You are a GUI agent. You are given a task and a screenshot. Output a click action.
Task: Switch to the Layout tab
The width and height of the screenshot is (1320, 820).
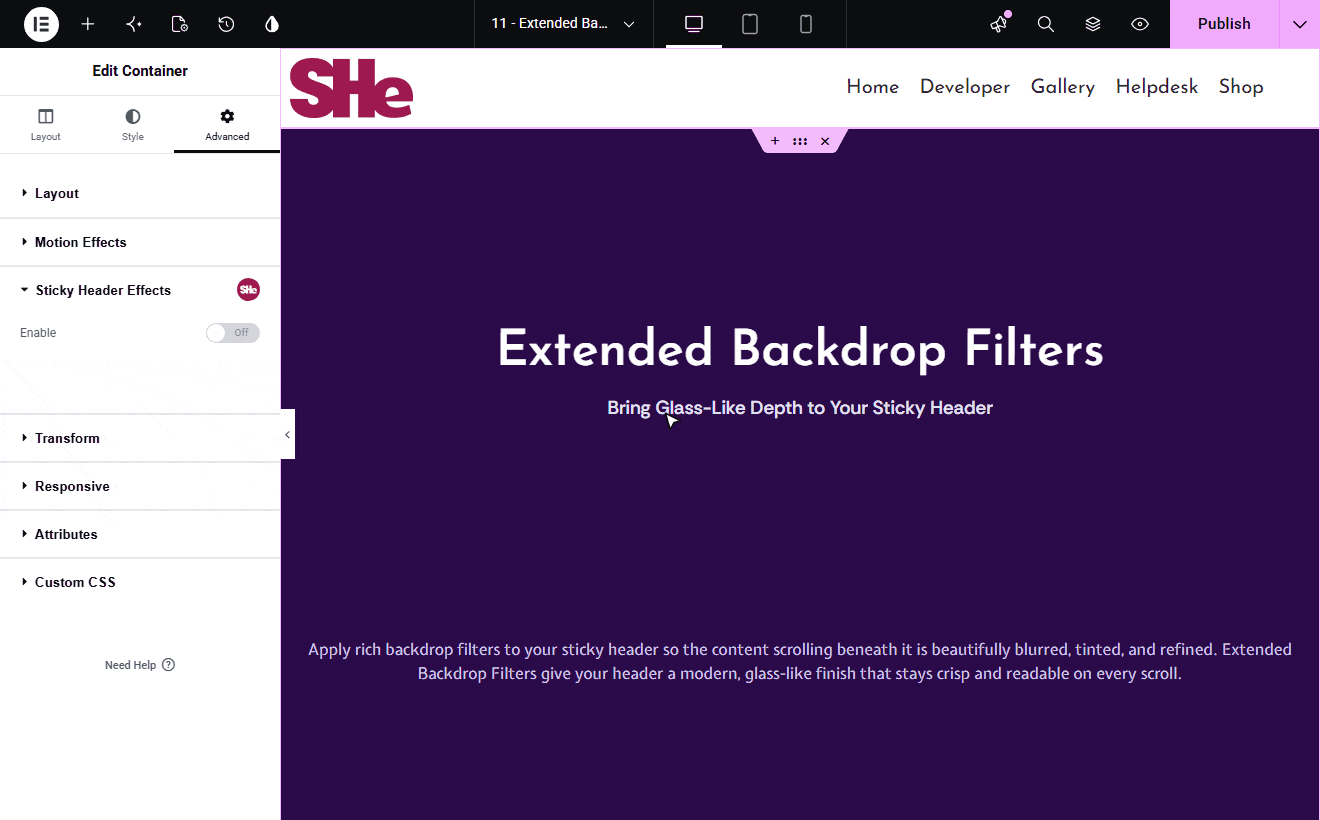pyautogui.click(x=46, y=125)
